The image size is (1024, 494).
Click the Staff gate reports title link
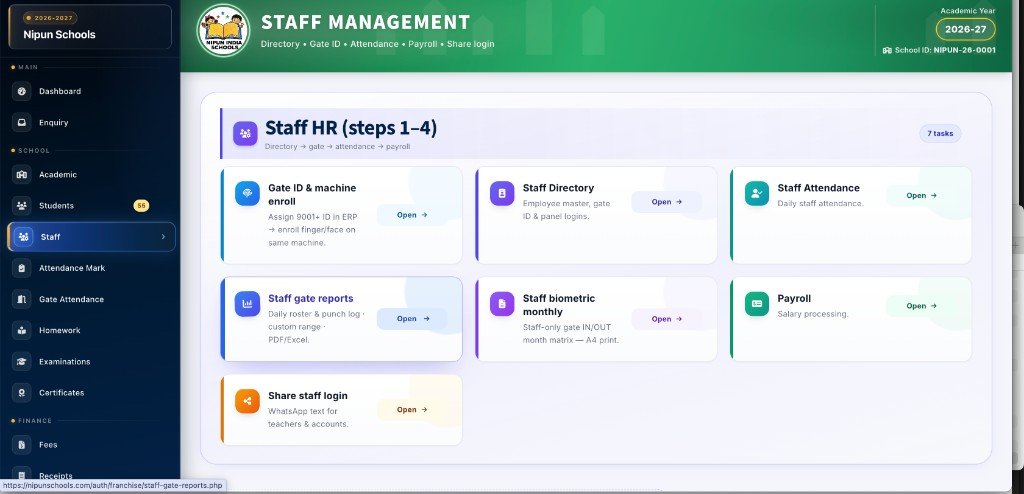pyautogui.click(x=311, y=299)
